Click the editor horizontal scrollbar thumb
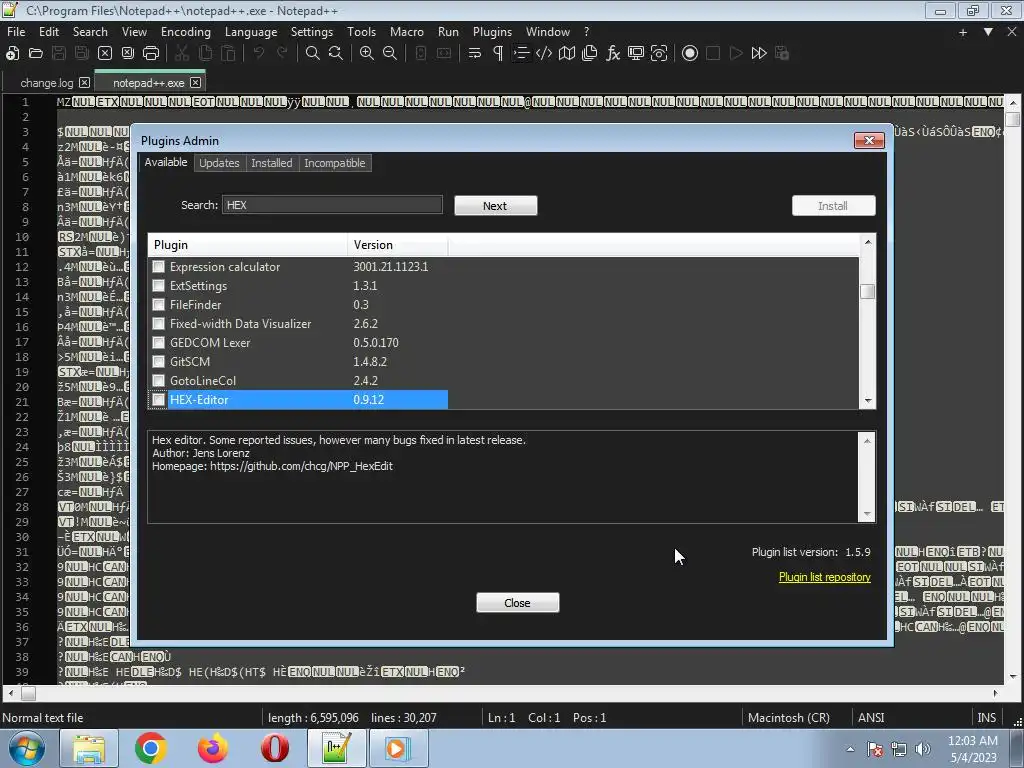Screen dimensions: 1024x768 tap(28, 693)
